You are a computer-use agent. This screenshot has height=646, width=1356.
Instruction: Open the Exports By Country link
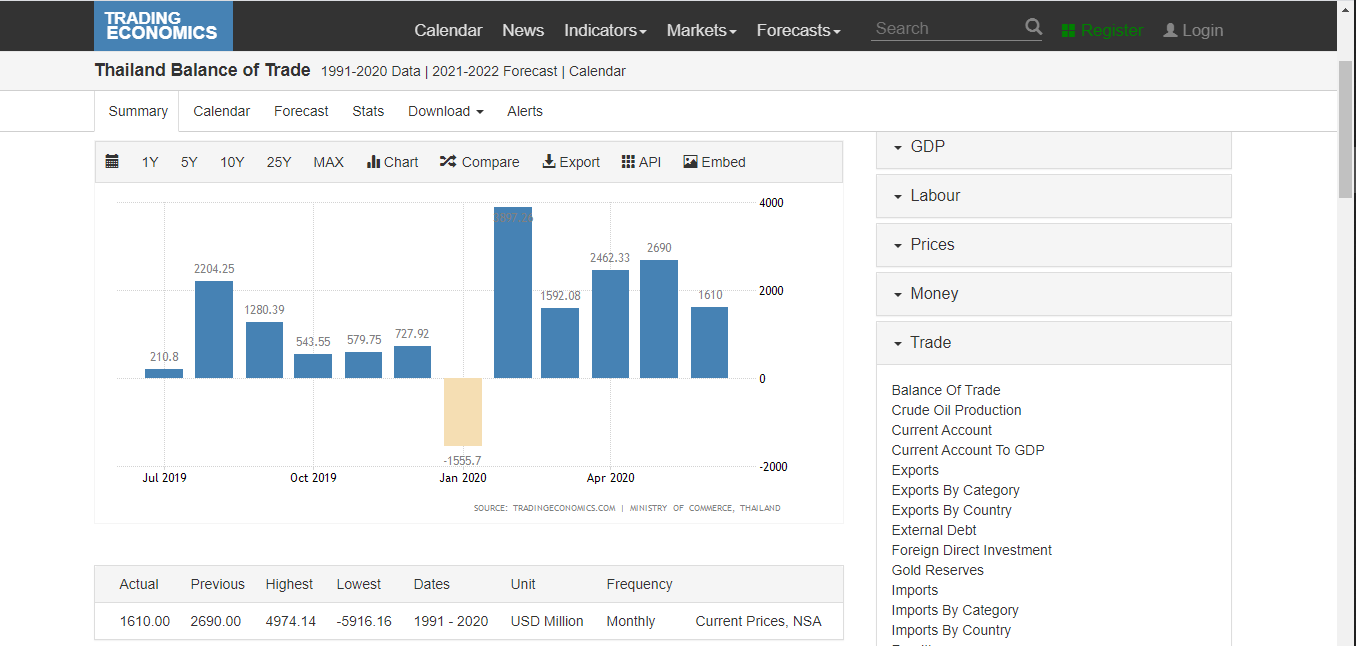[x=951, y=510]
